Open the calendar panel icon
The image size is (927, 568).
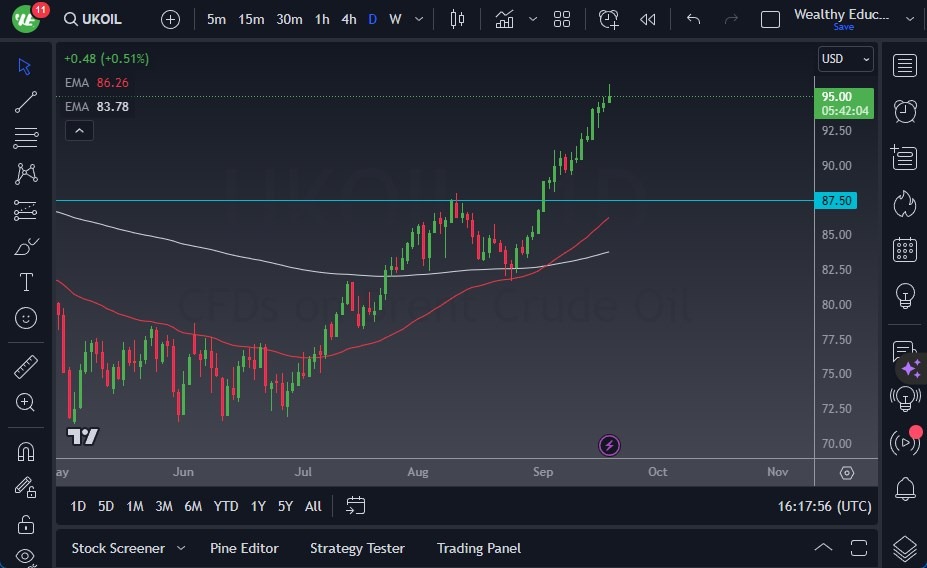pos(905,249)
